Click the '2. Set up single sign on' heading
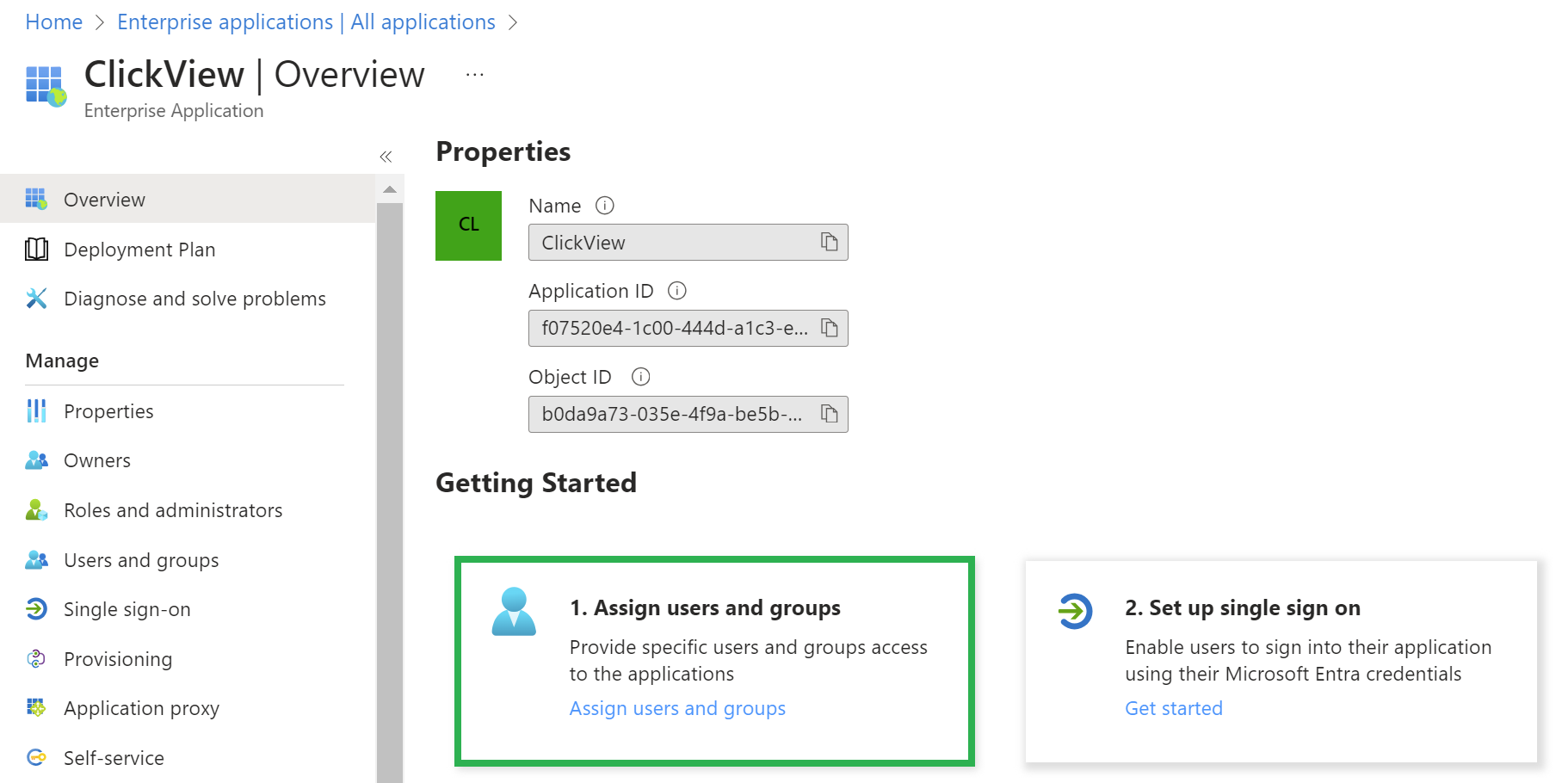Viewport: 1568px width, 783px height. click(1243, 607)
